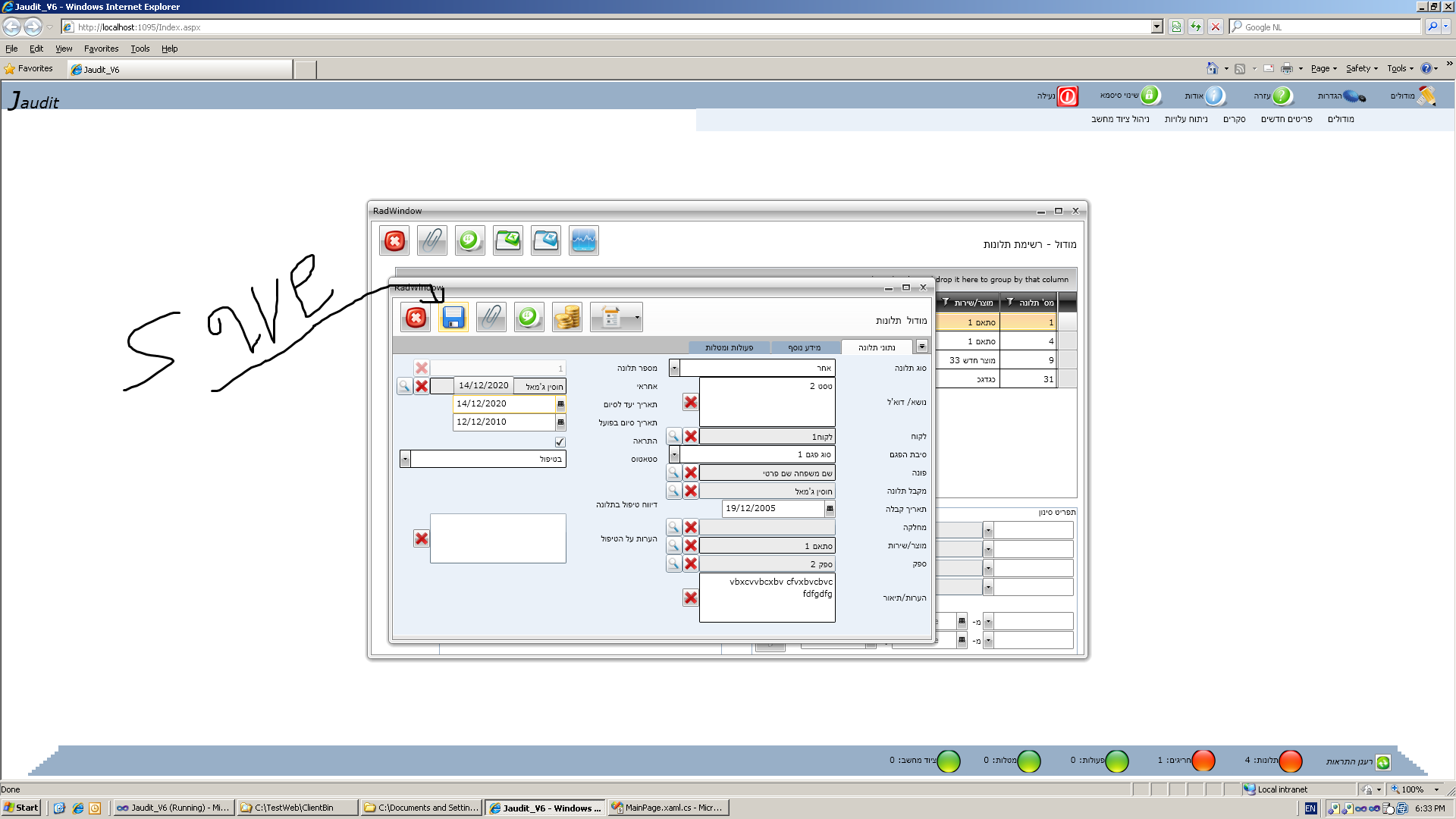This screenshot has width=1456, height=819.
Task: Open the zoom 100% dropdown
Action: 1436,789
